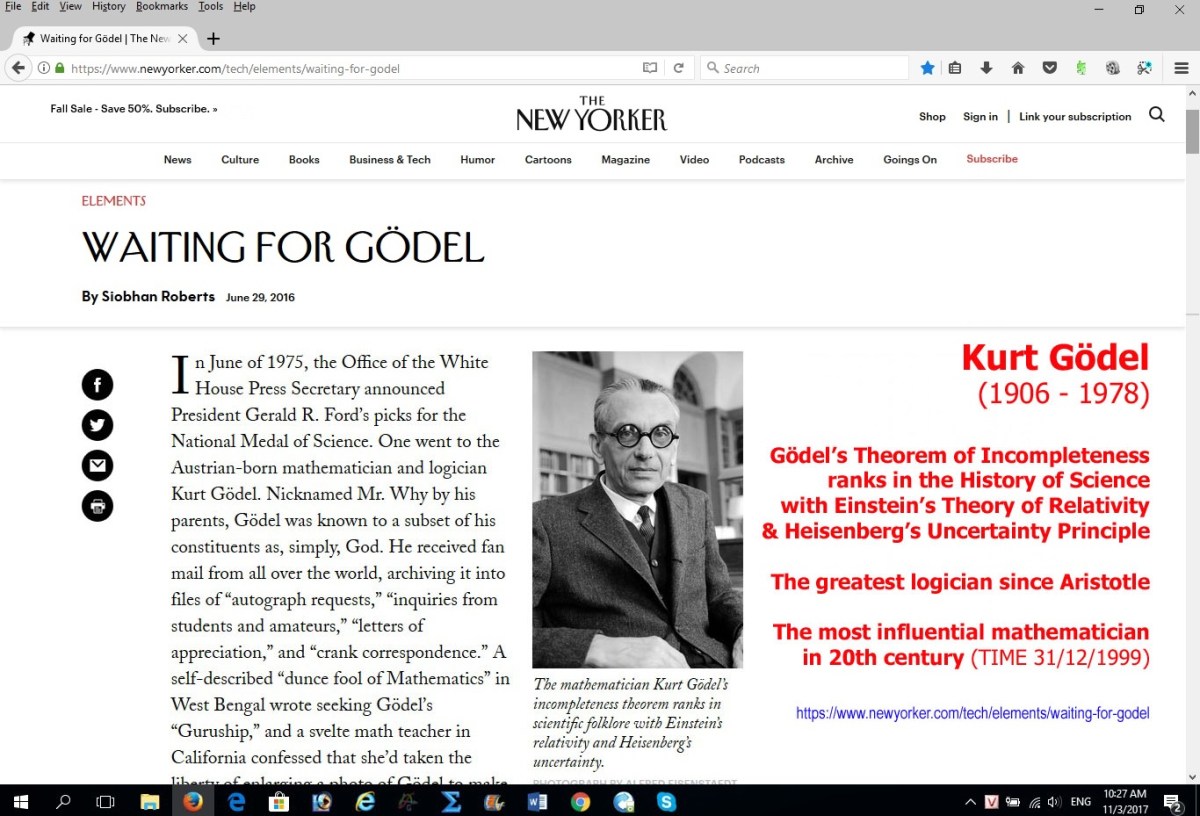Click the red Subscribe link
This screenshot has height=816, width=1200.
[x=992, y=159]
